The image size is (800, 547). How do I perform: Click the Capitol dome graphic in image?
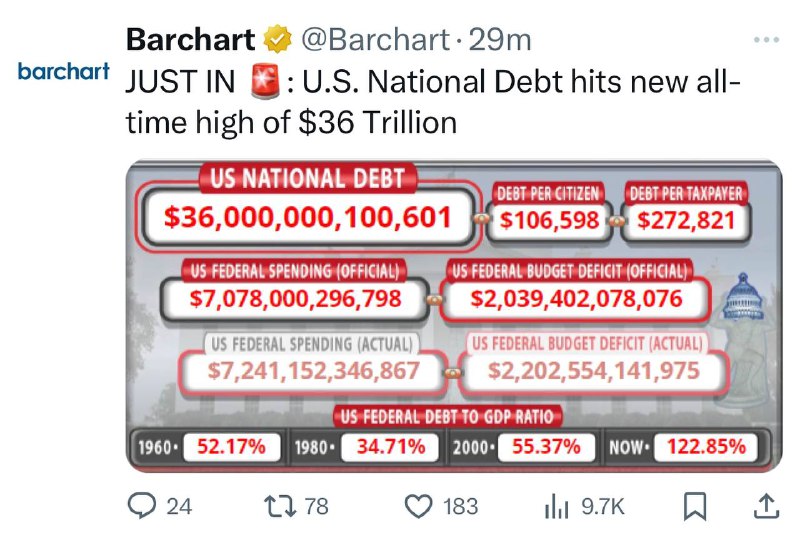point(743,297)
